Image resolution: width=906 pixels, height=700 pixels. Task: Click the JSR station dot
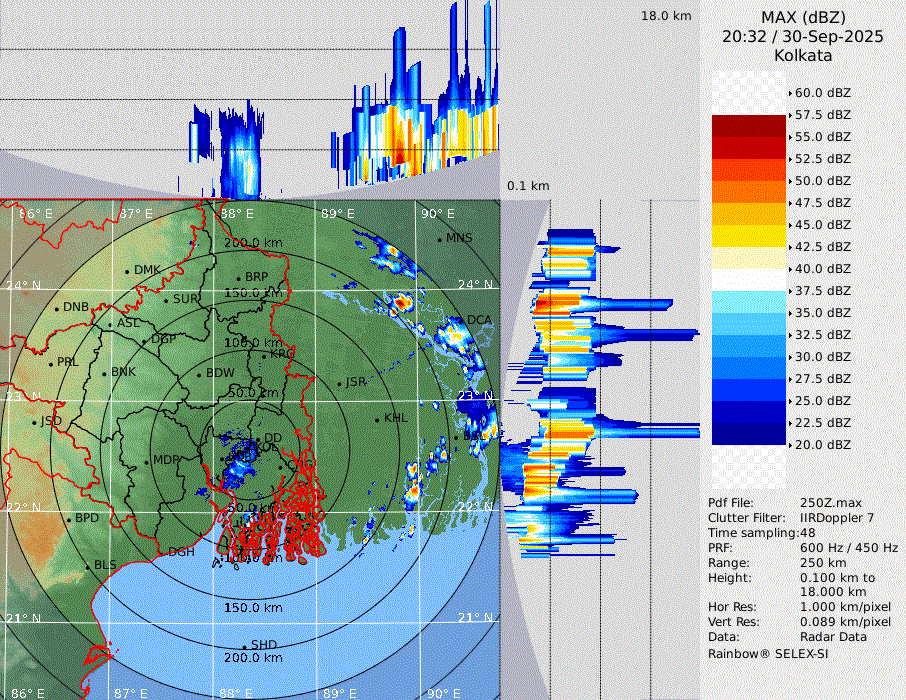tap(338, 383)
